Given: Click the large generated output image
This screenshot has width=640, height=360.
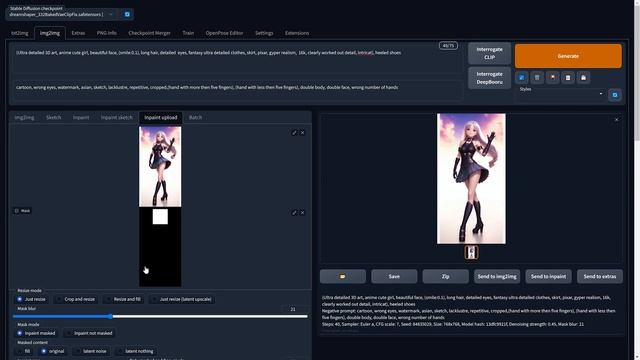Looking at the screenshot, I should (471, 179).
